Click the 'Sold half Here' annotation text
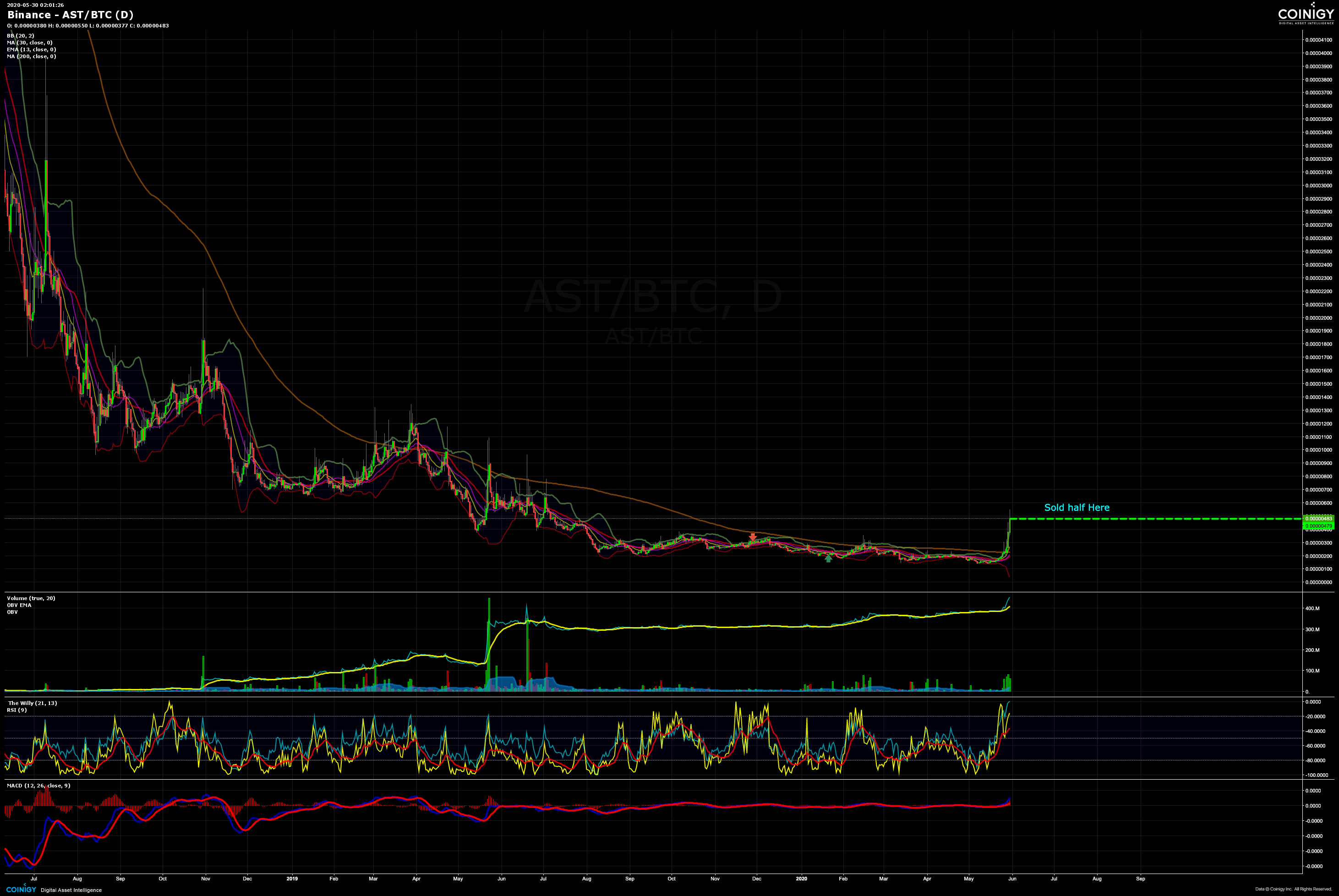 (1077, 508)
